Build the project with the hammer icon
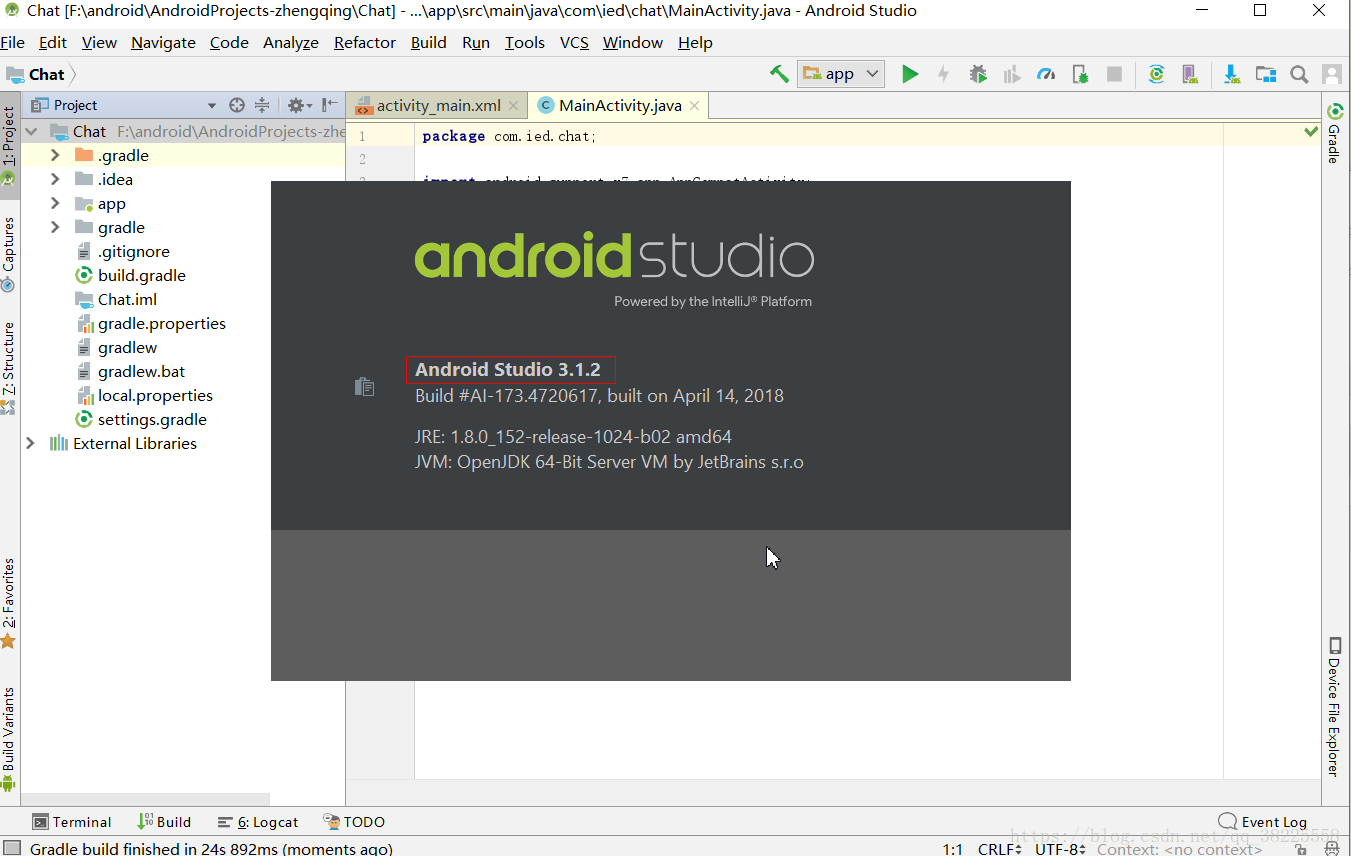Screen dimensions: 1351x856 pyautogui.click(x=779, y=74)
